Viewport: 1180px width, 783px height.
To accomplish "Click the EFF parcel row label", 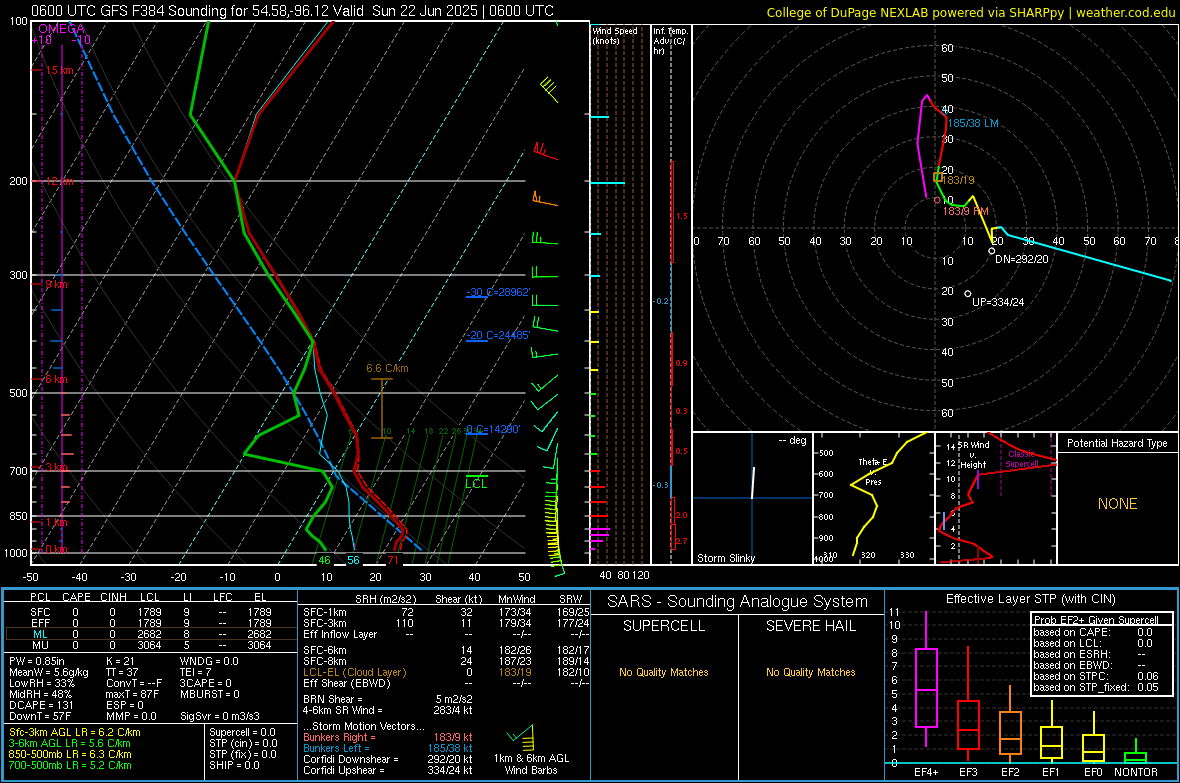I will tap(40, 623).
